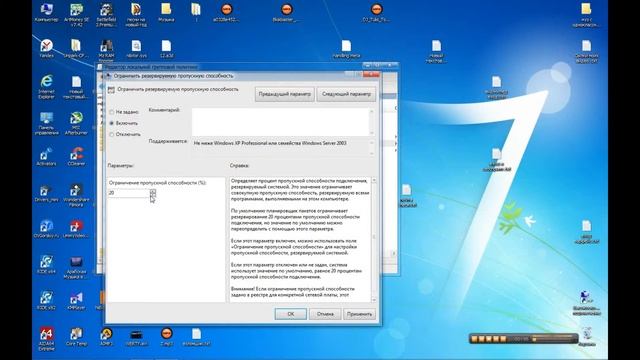
Task: Open Панель управления desktop icon
Action: pos(47,123)
